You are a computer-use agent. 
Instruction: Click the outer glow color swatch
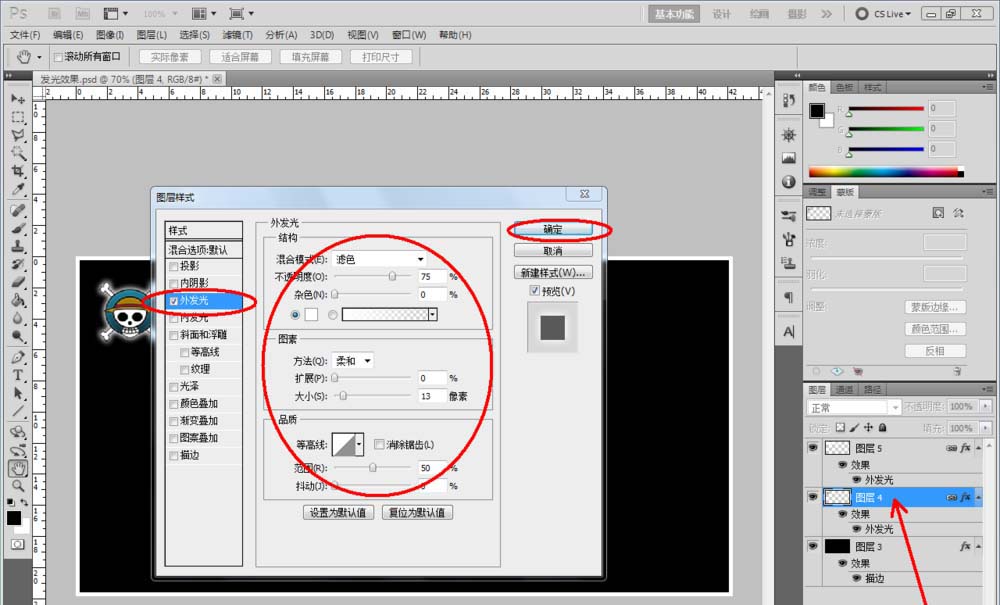coord(311,315)
